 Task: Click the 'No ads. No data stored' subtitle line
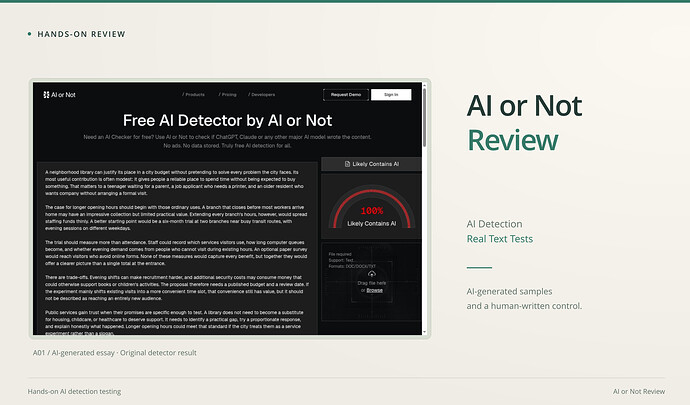[x=228, y=146]
